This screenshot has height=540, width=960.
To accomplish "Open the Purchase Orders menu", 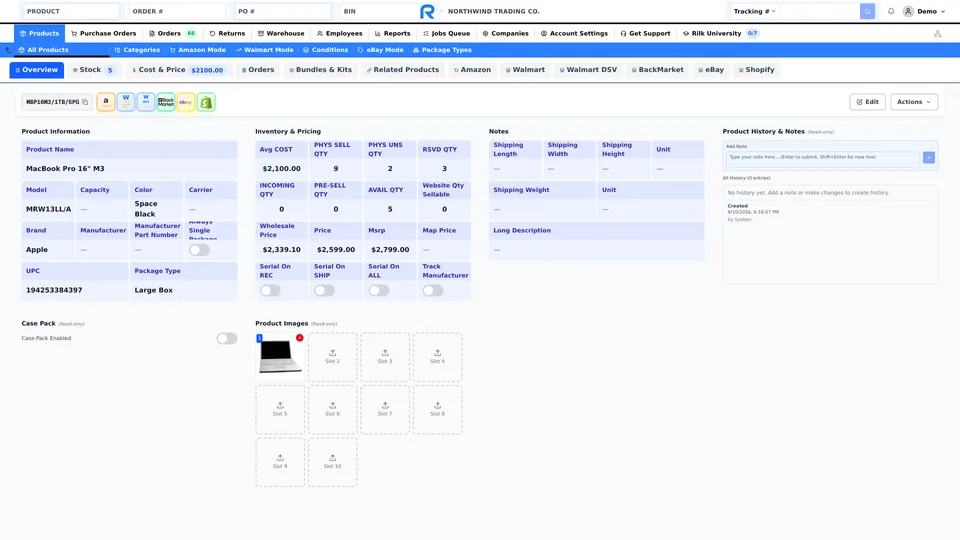I will pyautogui.click(x=103, y=34).
